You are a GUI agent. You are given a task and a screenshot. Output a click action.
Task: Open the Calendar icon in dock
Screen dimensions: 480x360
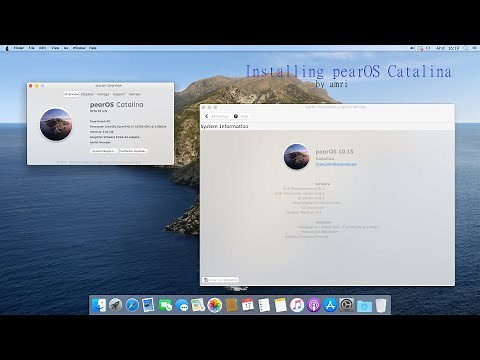[248, 305]
